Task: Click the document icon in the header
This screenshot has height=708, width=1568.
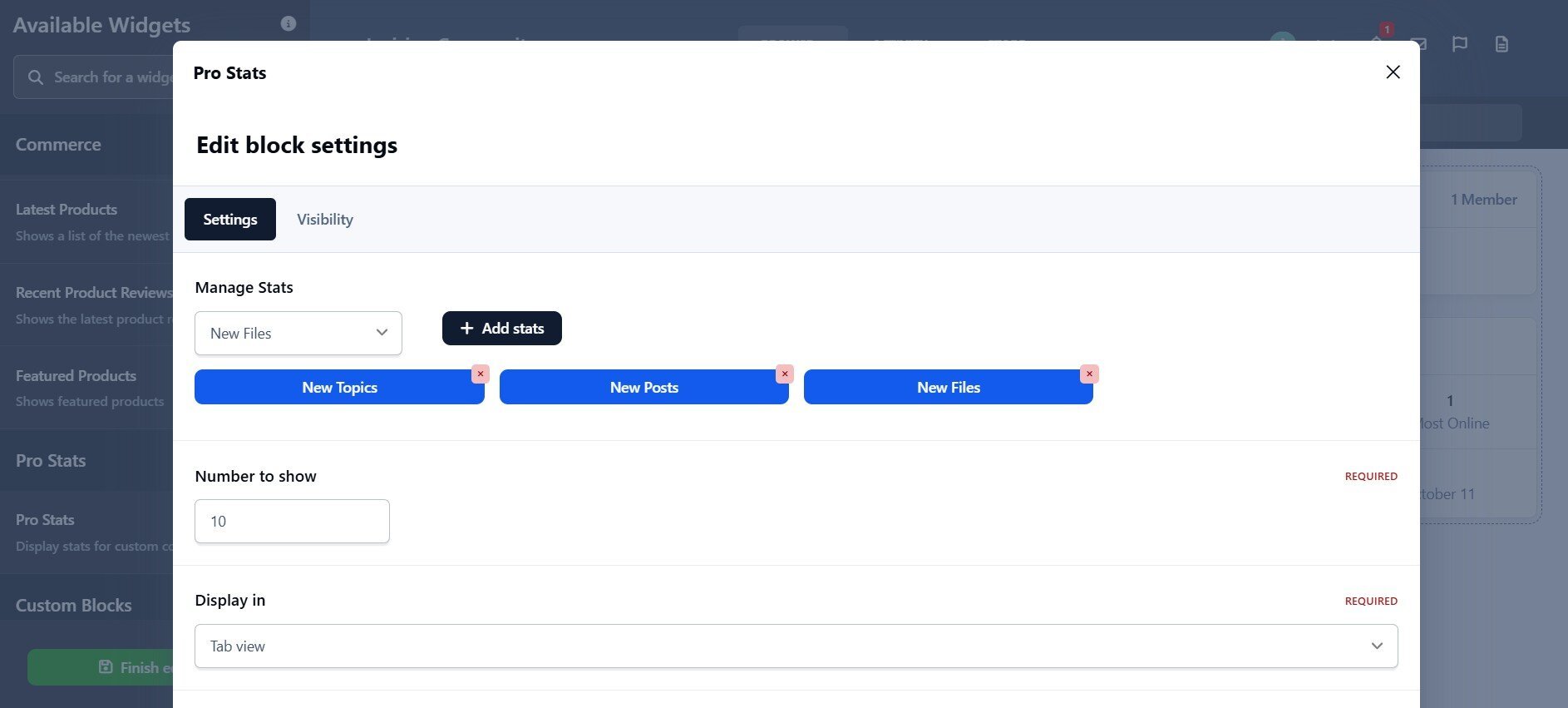Action: pos(1501,44)
